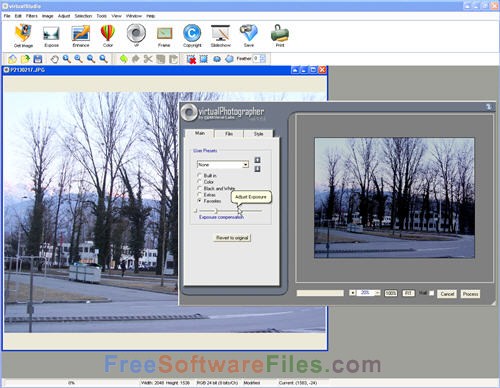Open the None presets dropdown
The image size is (500, 388).
coord(246,165)
